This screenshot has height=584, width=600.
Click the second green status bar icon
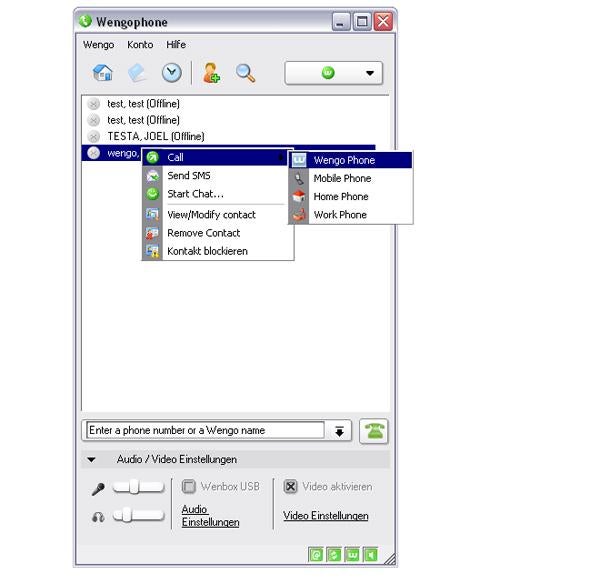(334, 554)
